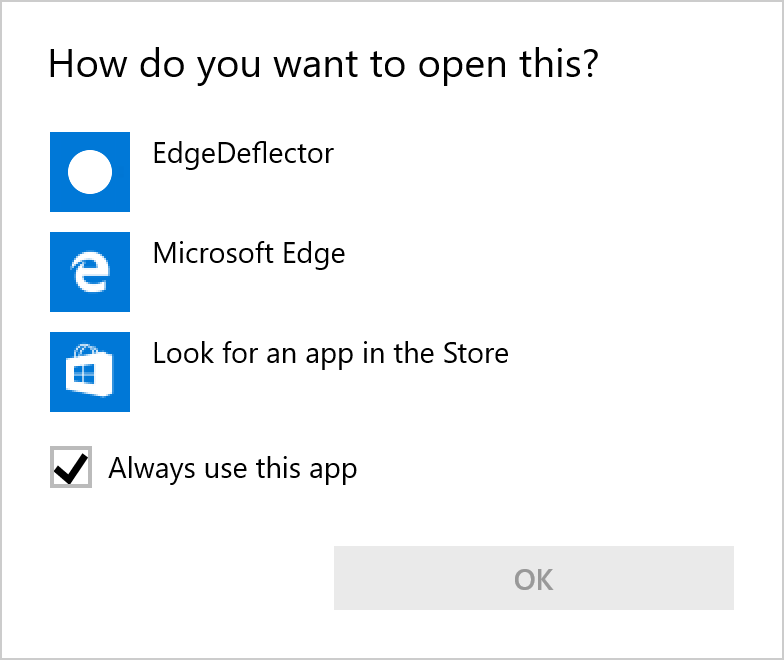Select the EdgeDeflector white circle icon
784x660 pixels.
pyautogui.click(x=90, y=172)
